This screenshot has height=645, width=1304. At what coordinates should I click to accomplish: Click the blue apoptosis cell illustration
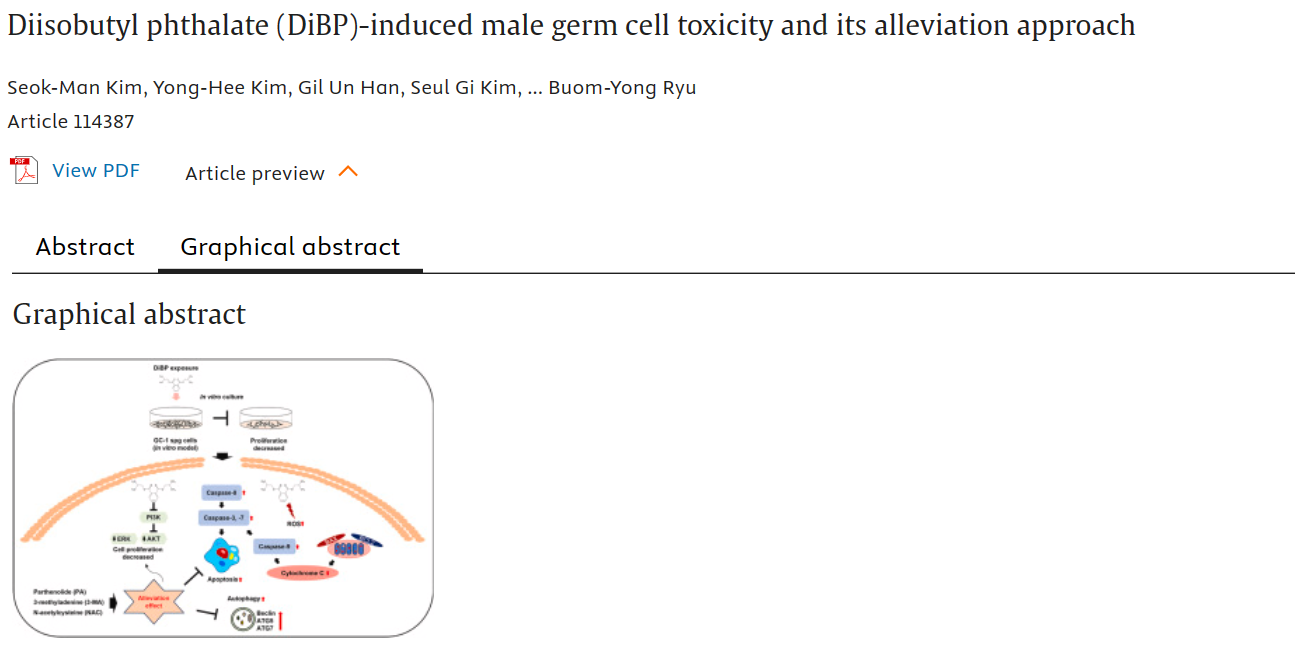click(x=221, y=554)
